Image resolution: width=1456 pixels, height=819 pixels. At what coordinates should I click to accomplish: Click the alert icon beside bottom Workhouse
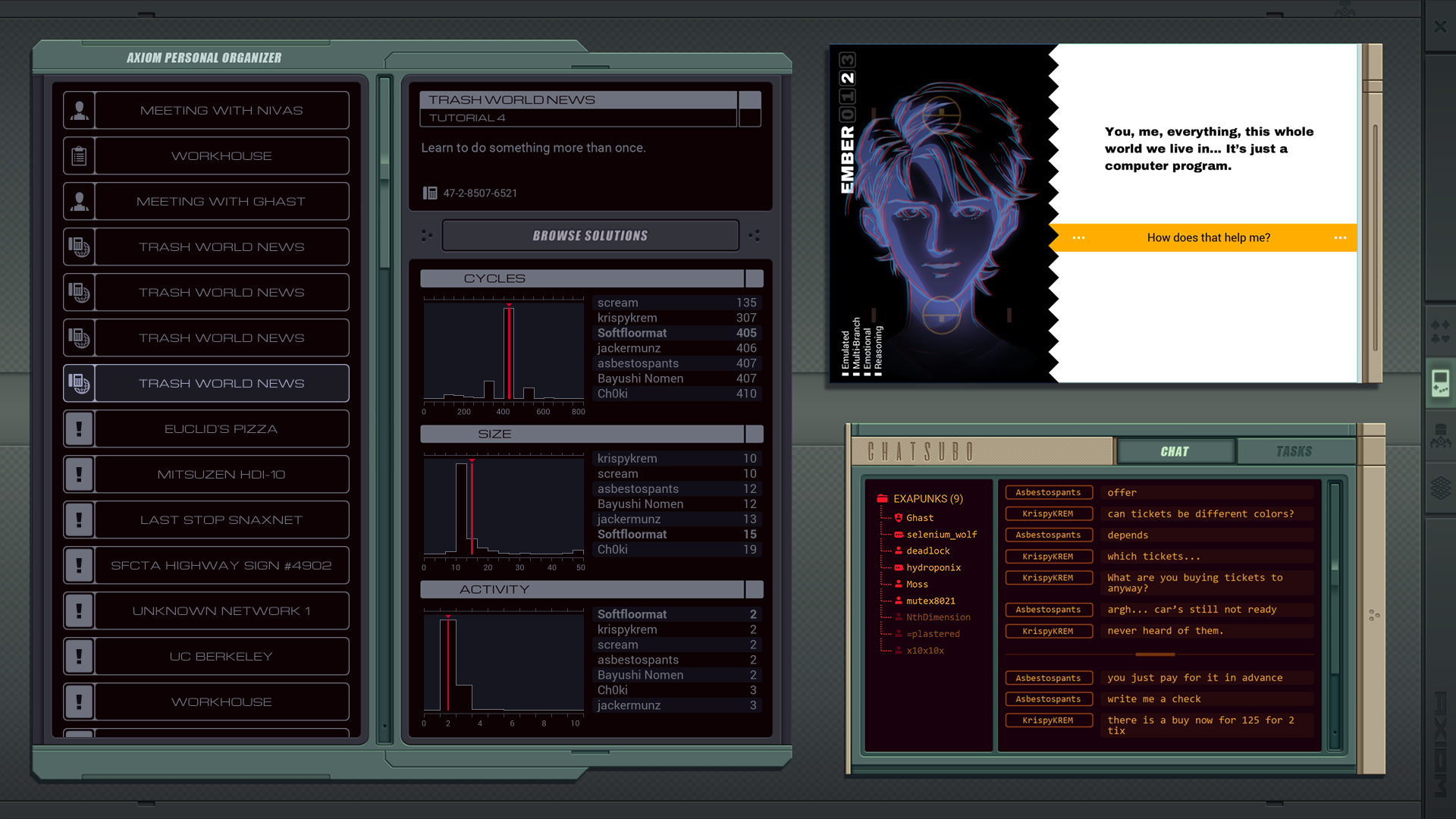(x=79, y=702)
